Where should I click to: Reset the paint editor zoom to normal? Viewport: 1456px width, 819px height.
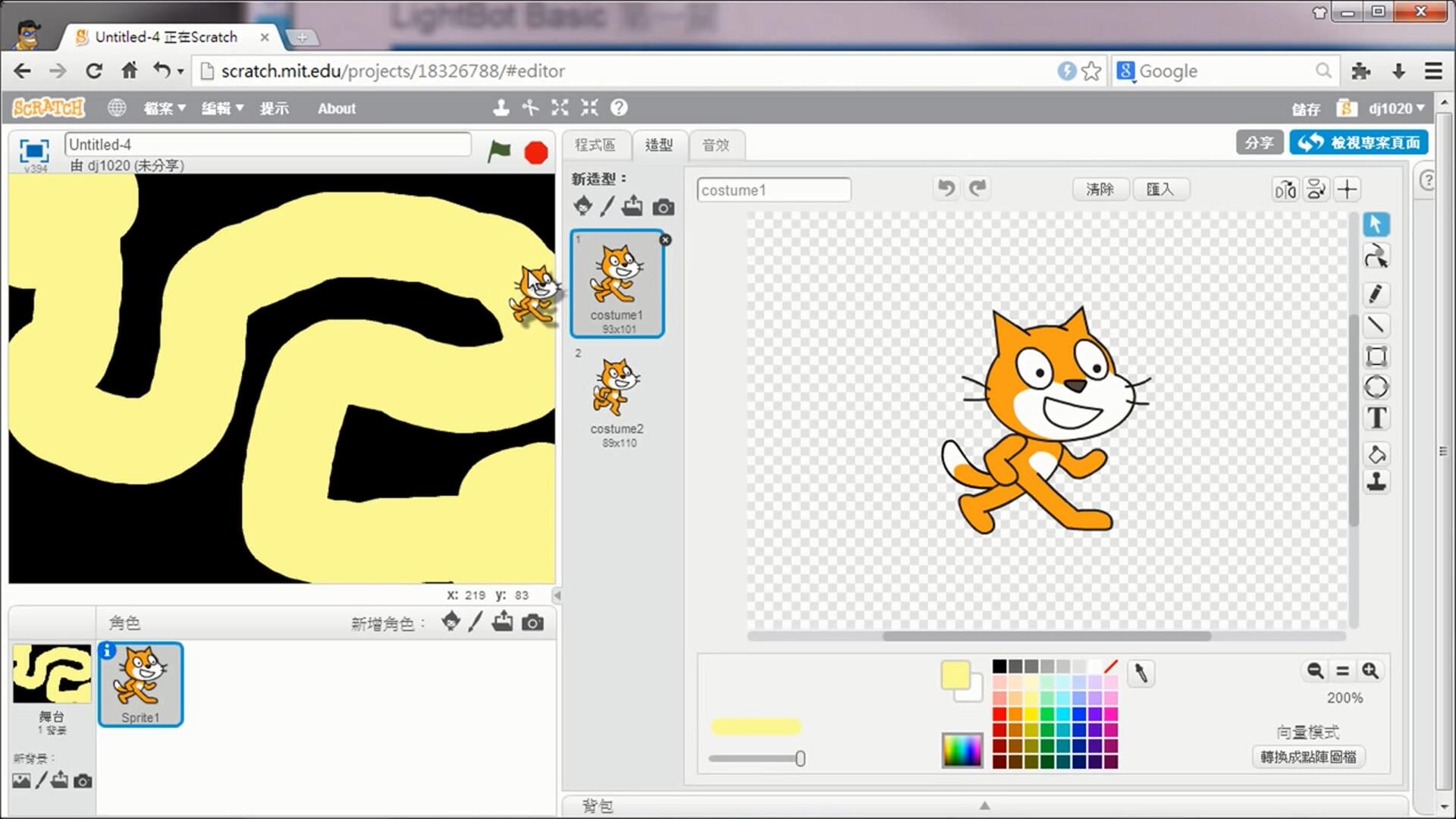point(1342,670)
